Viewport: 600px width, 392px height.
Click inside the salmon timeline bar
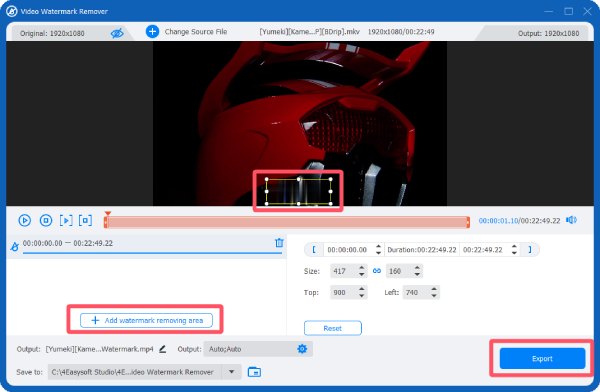pyautogui.click(x=287, y=222)
